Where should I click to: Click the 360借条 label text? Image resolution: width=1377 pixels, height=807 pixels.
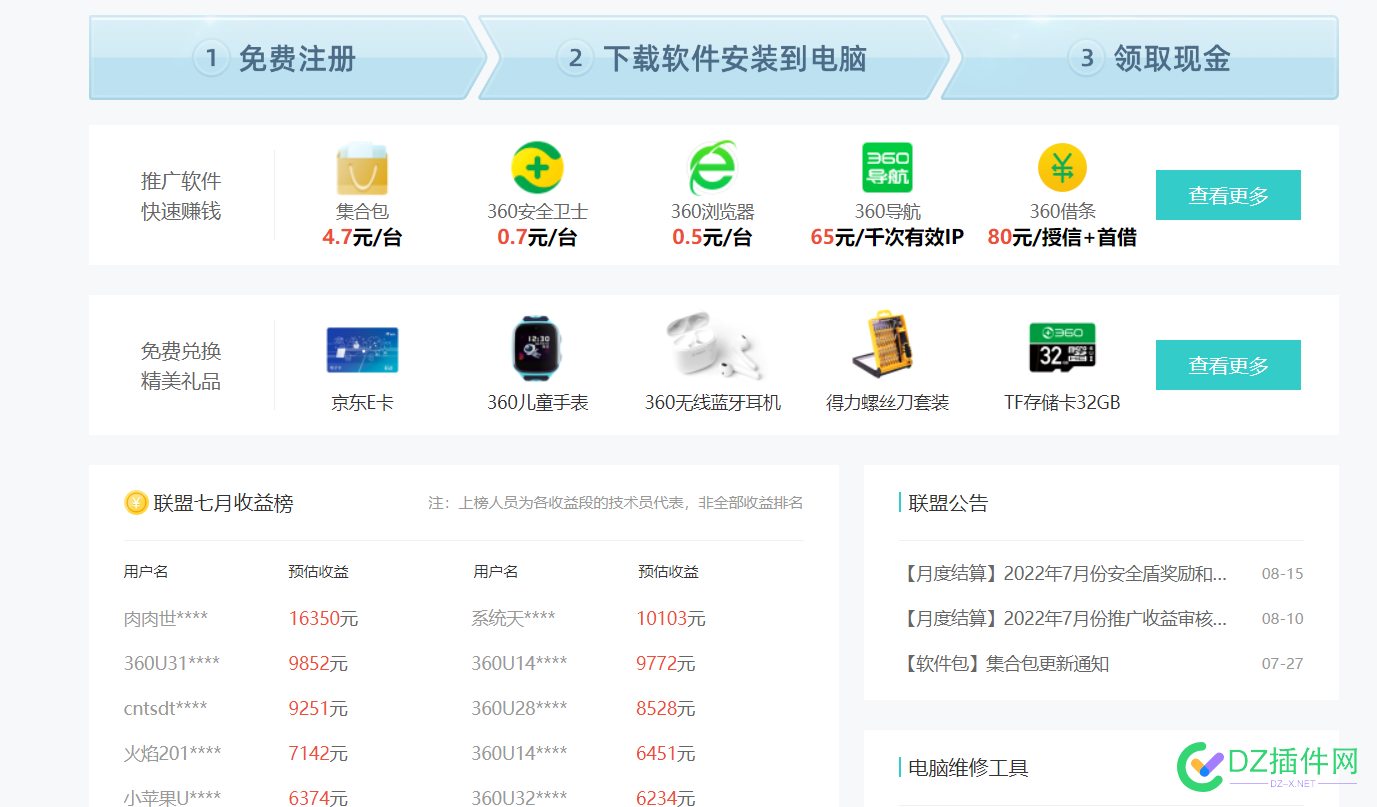1062,212
